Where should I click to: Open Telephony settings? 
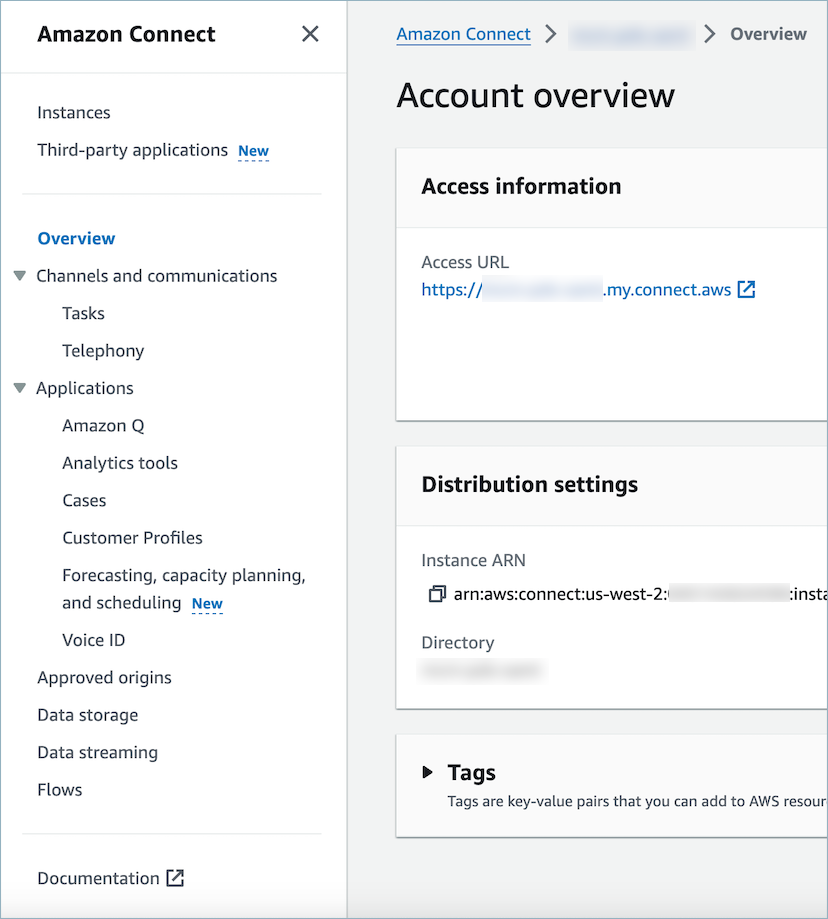(103, 350)
